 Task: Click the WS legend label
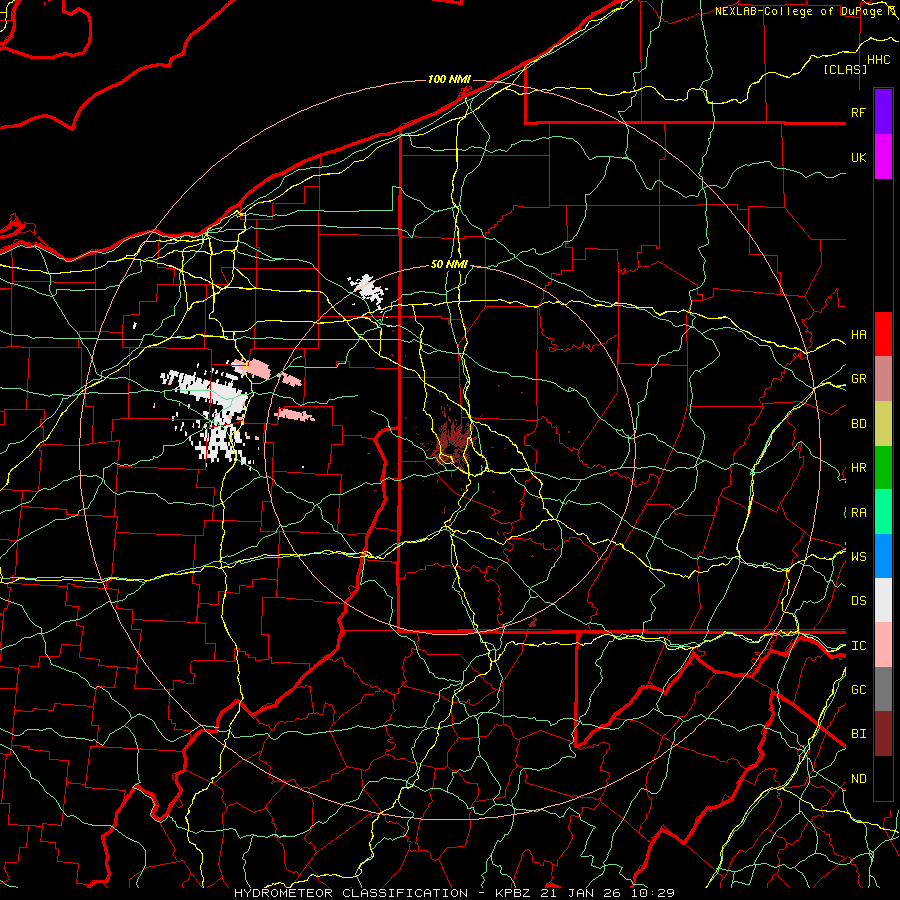click(858, 557)
